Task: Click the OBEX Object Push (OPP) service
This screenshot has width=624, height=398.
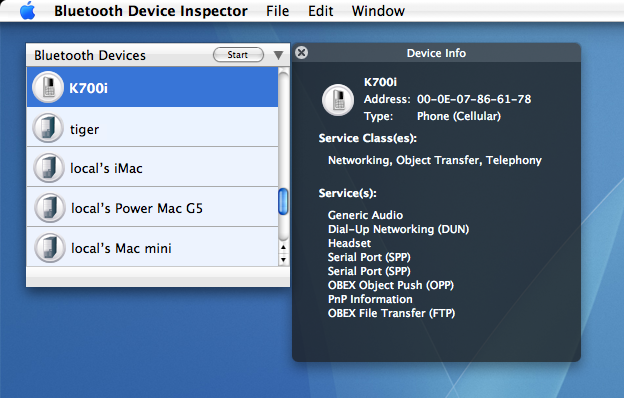Action: pos(390,285)
